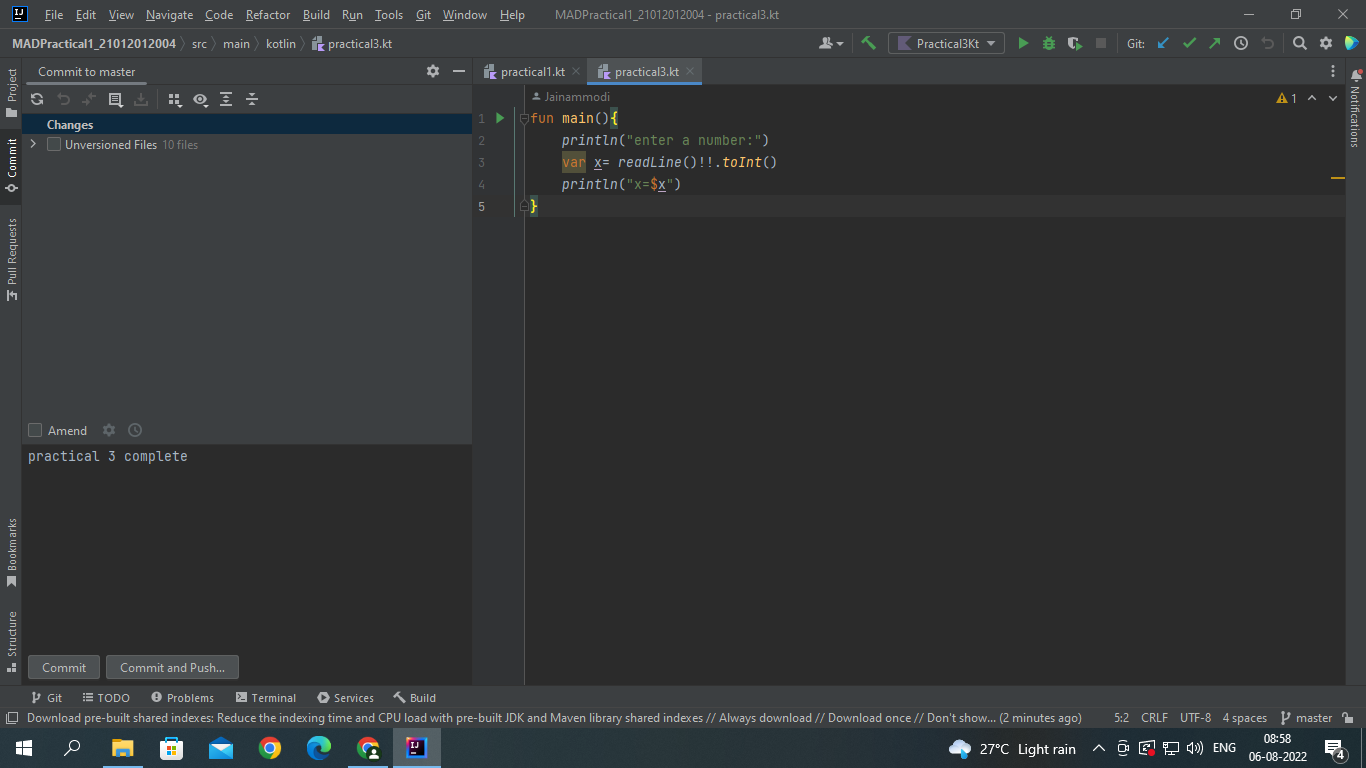
Task: Update project via blue Git arrow
Action: [1163, 43]
